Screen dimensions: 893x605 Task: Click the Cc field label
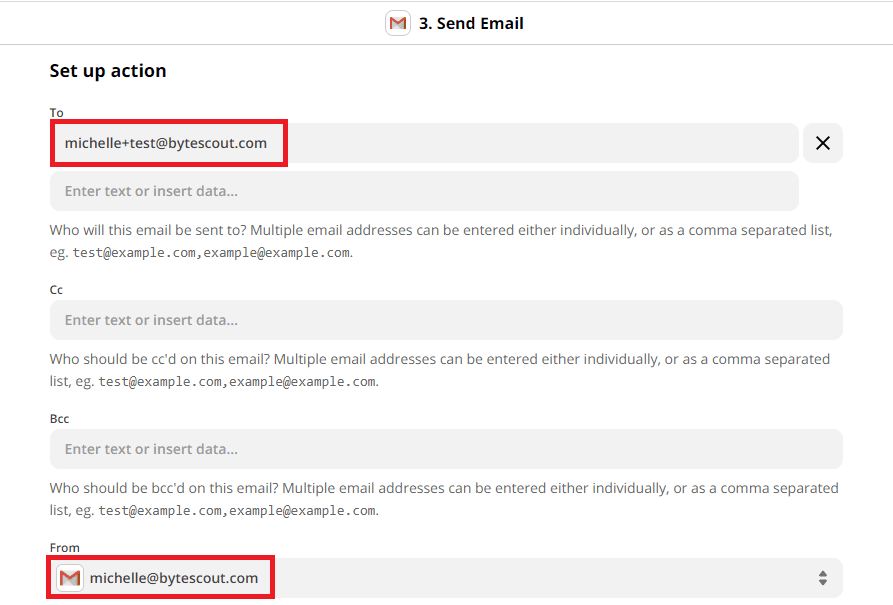point(55,289)
